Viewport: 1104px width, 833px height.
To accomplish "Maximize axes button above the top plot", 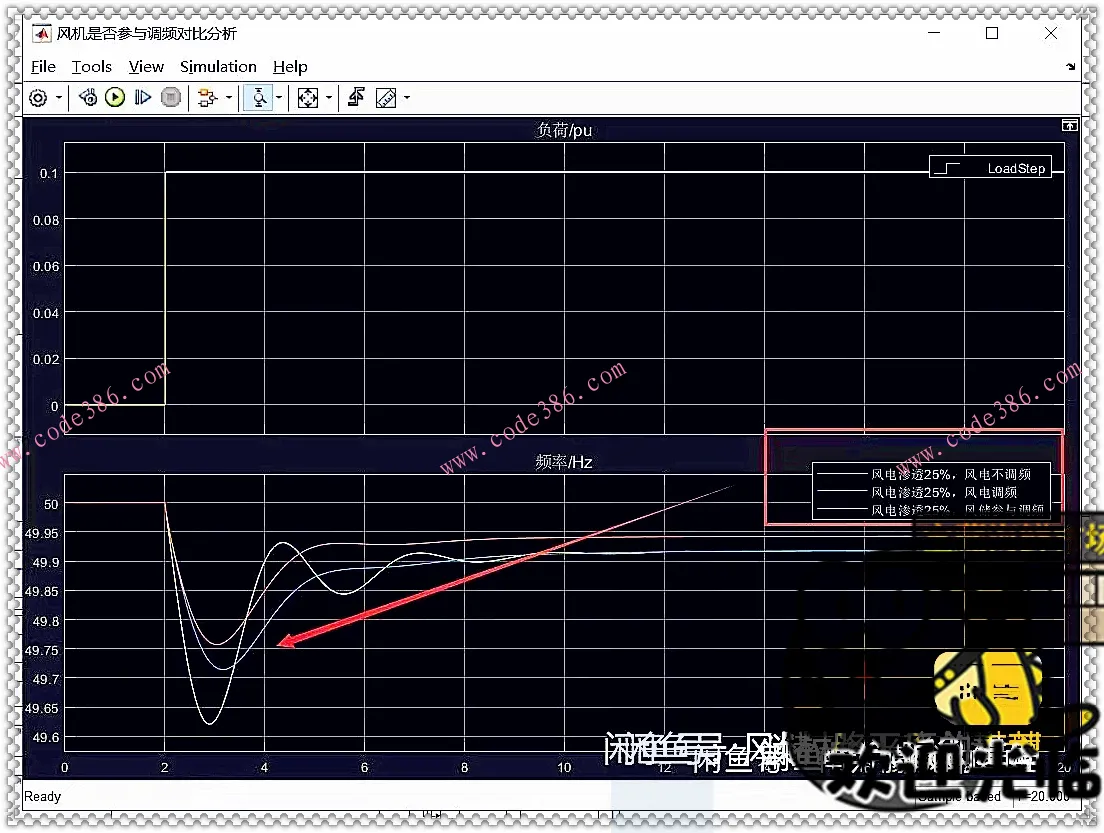I will click(1070, 125).
